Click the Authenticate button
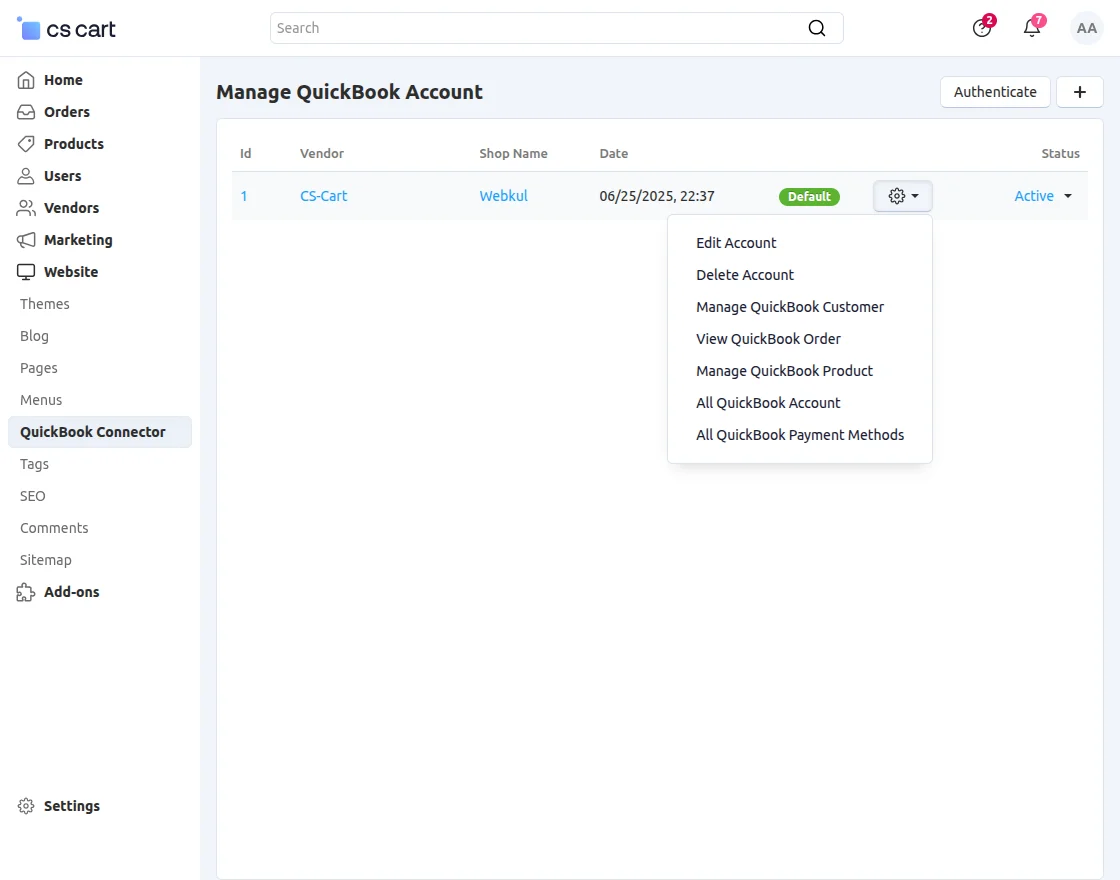This screenshot has height=880, width=1120. (x=994, y=91)
